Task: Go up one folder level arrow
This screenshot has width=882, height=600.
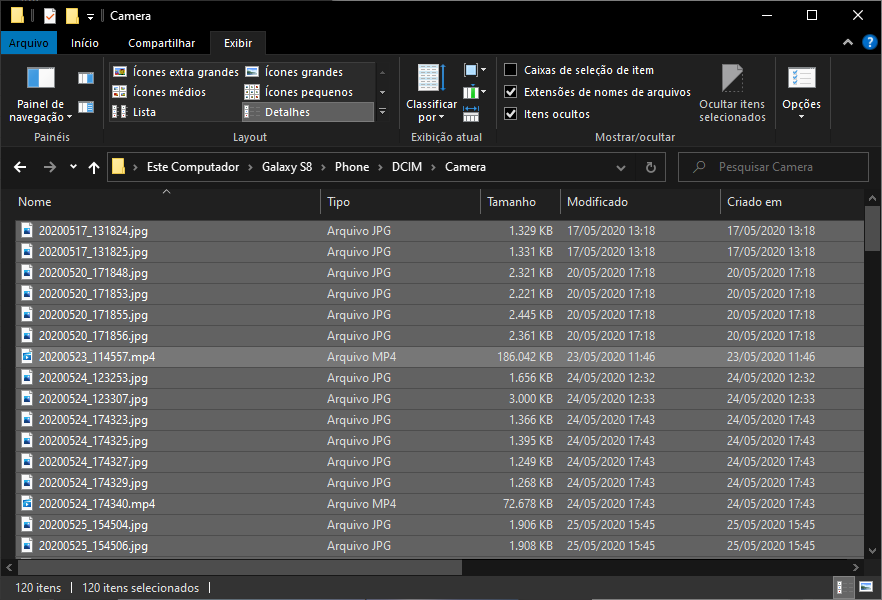Action: 94,167
